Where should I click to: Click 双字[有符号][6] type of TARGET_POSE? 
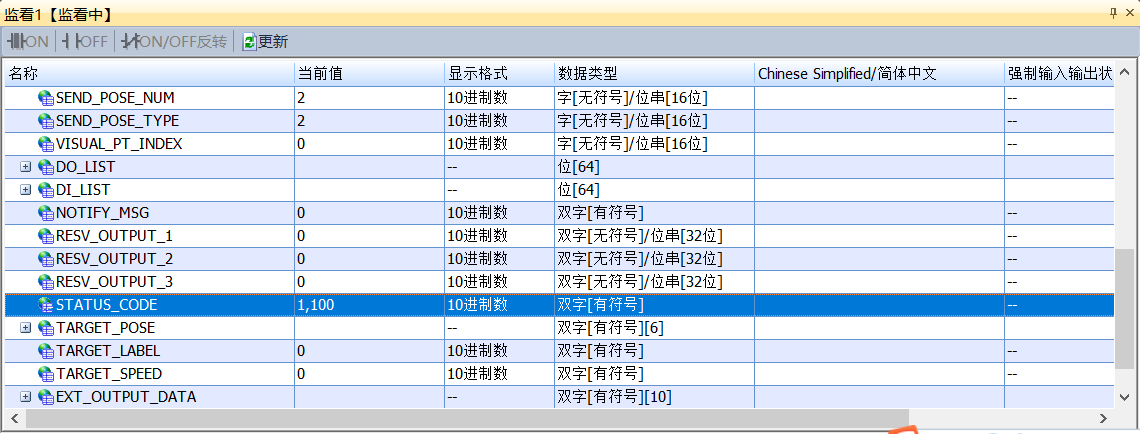[x=611, y=328]
